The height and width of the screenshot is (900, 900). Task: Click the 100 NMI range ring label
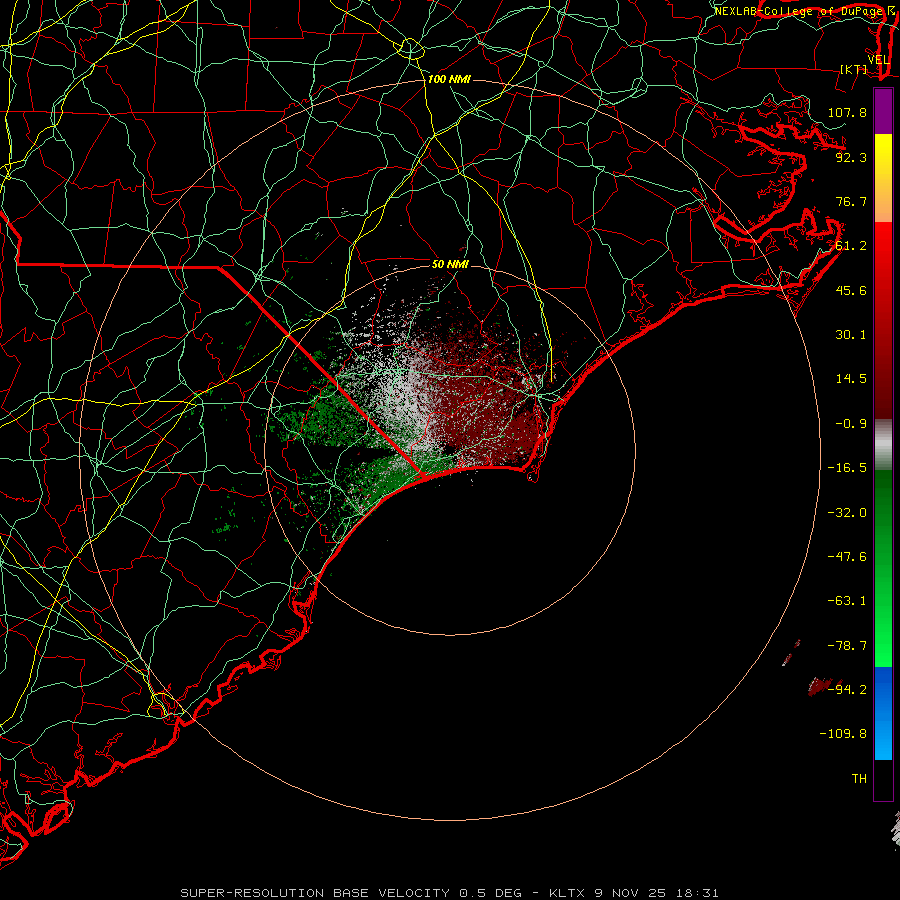(449, 79)
